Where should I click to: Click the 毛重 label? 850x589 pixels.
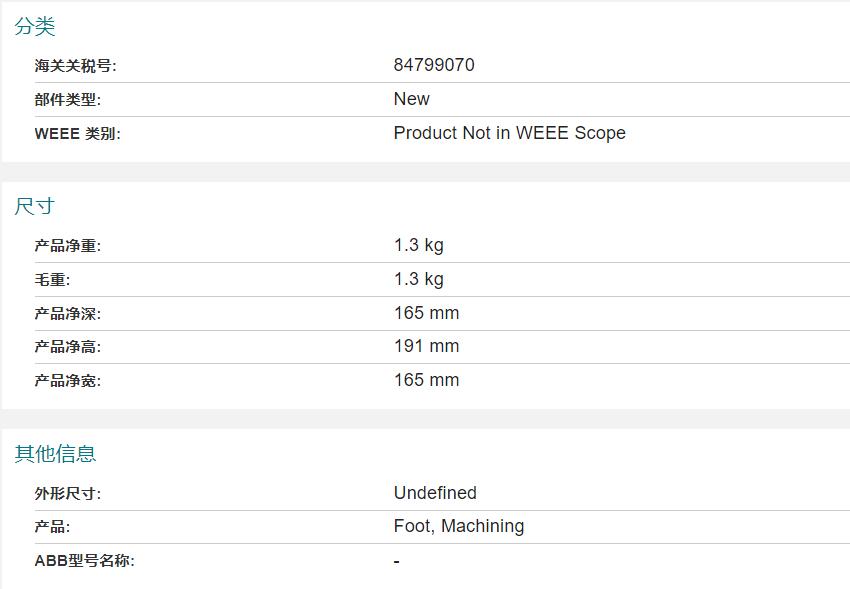(52, 280)
